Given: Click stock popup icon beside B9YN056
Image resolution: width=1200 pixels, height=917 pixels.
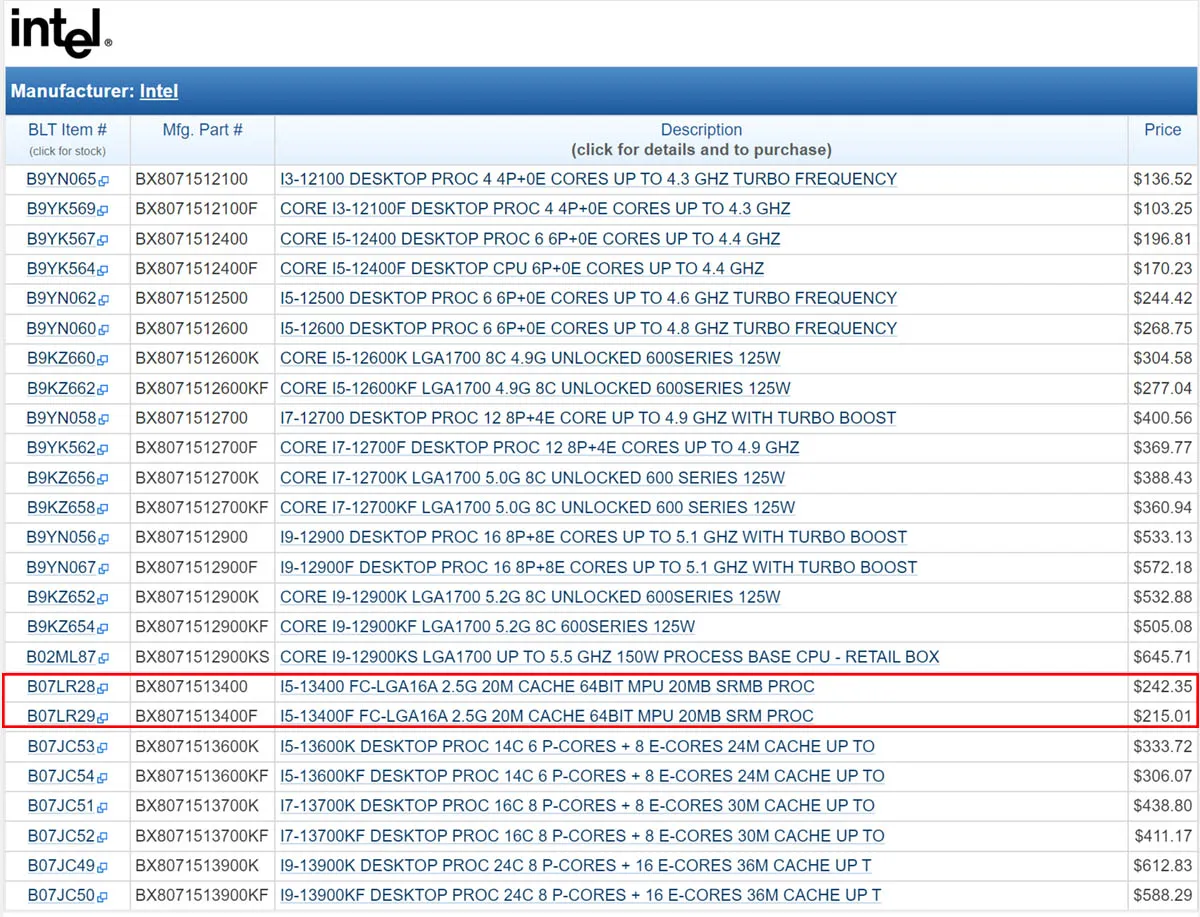Looking at the screenshot, I should (x=103, y=539).
